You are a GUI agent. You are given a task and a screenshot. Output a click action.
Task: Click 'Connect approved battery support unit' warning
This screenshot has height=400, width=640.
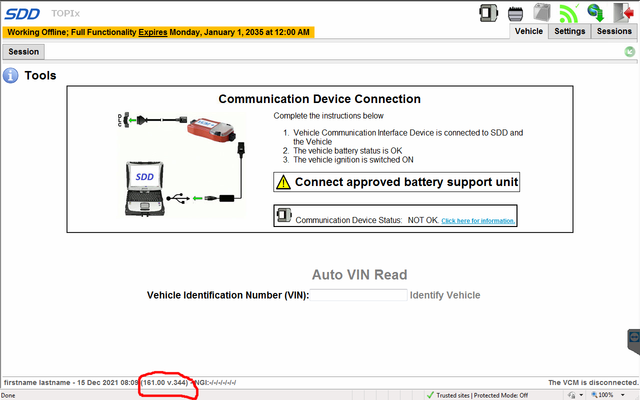[396, 182]
